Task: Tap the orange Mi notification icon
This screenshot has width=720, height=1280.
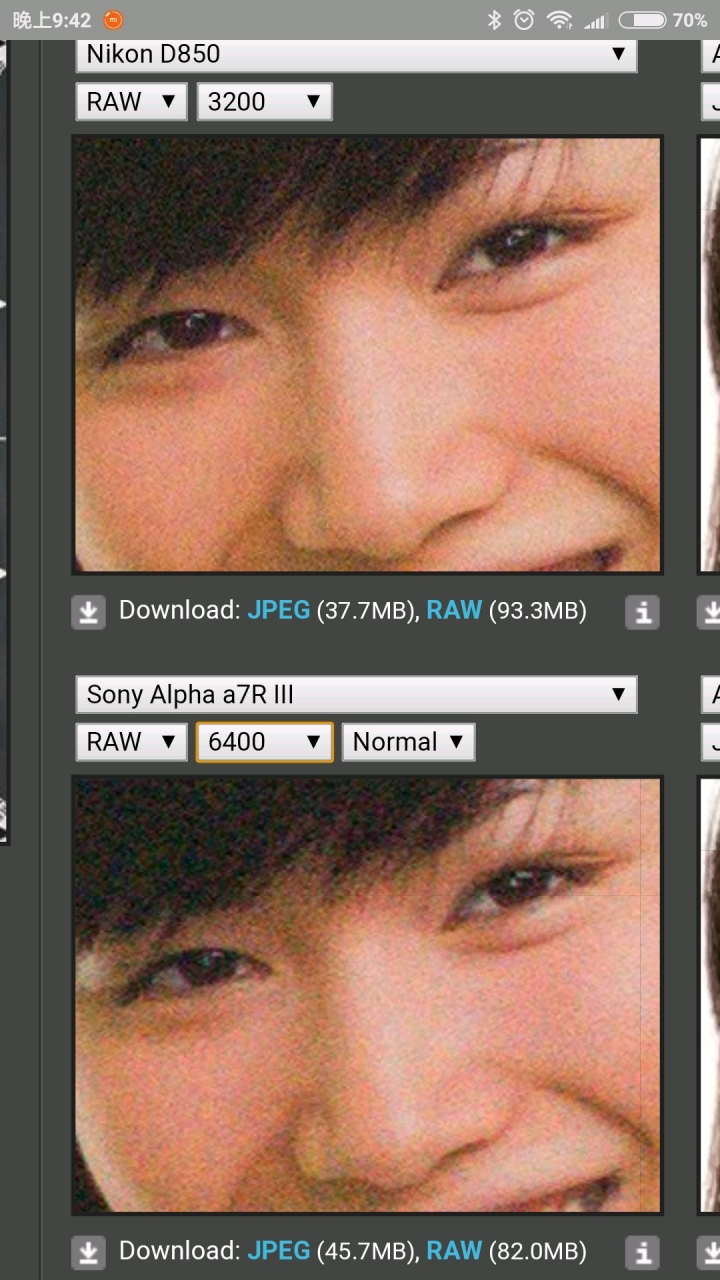Action: point(114,20)
